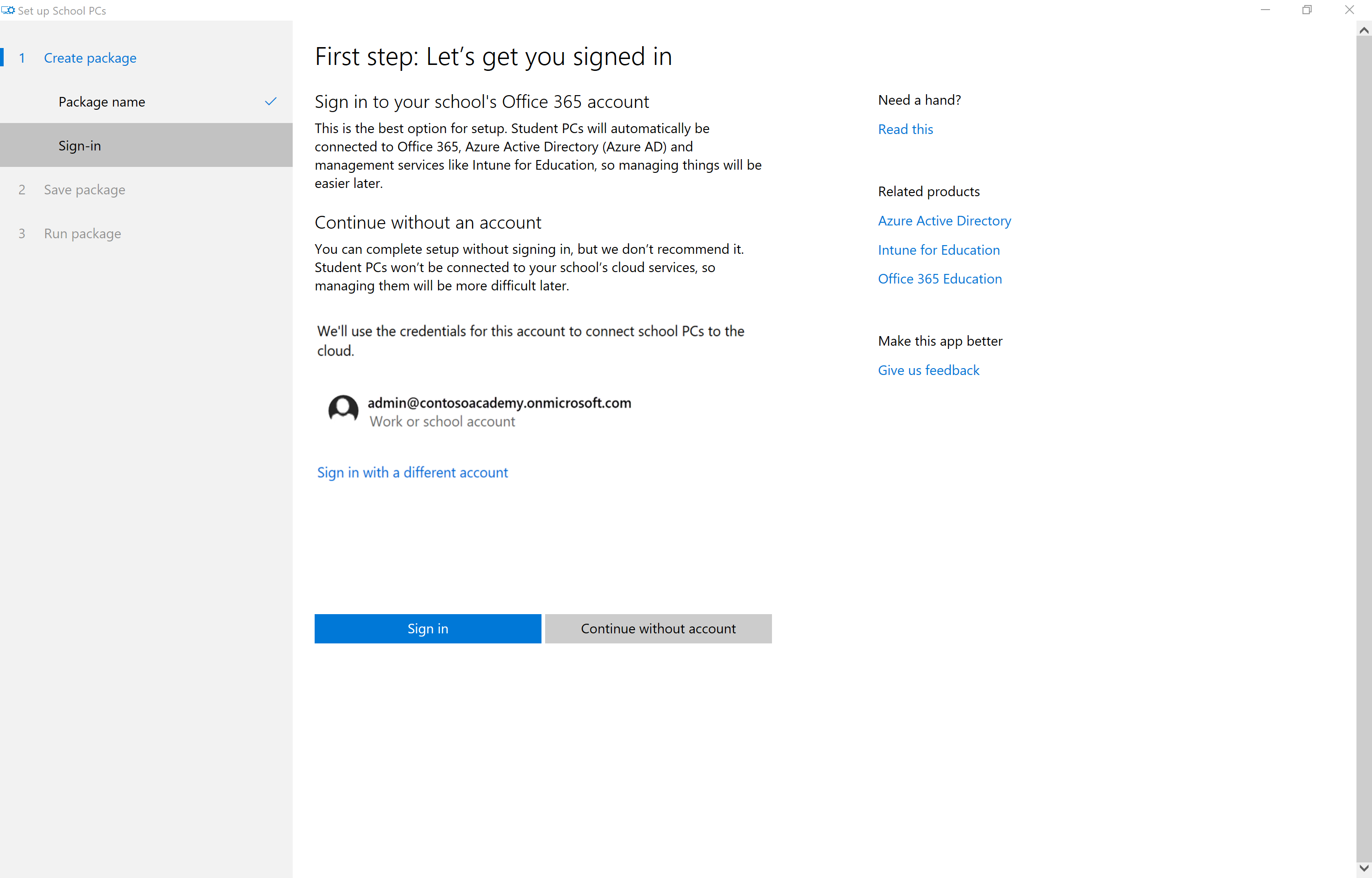Click Sign in with a different account
The height and width of the screenshot is (878, 1372).
[412, 471]
